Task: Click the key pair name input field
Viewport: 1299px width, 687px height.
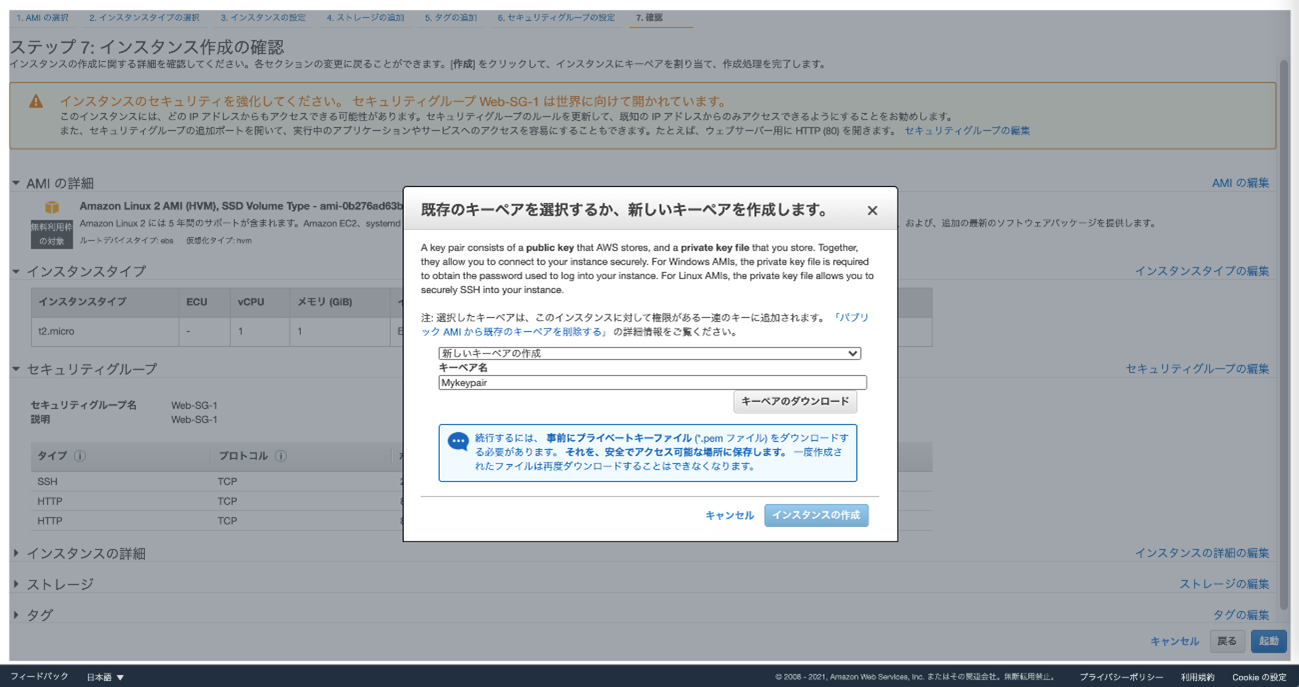Action: (x=652, y=382)
